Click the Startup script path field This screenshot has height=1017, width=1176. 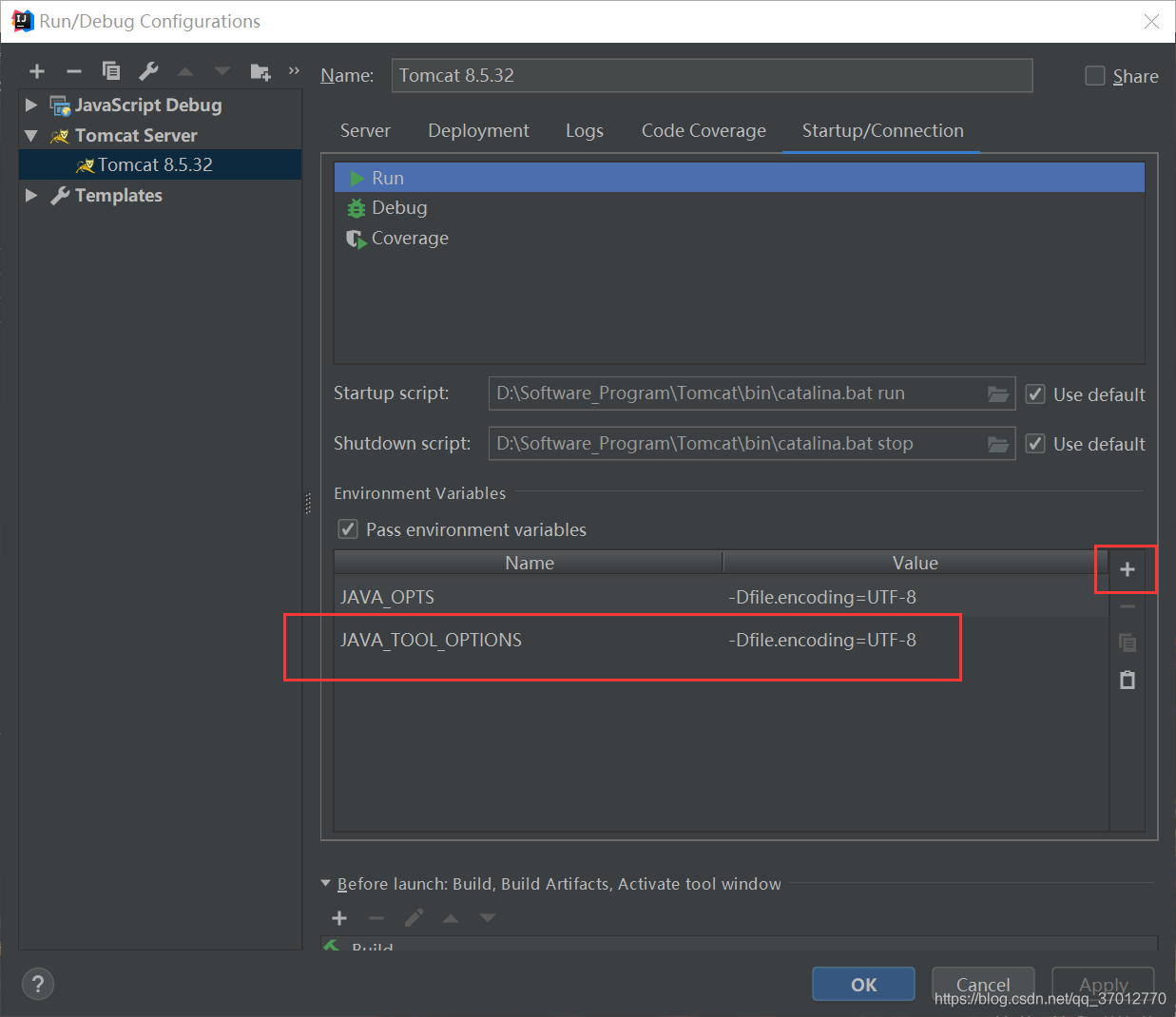pos(738,393)
